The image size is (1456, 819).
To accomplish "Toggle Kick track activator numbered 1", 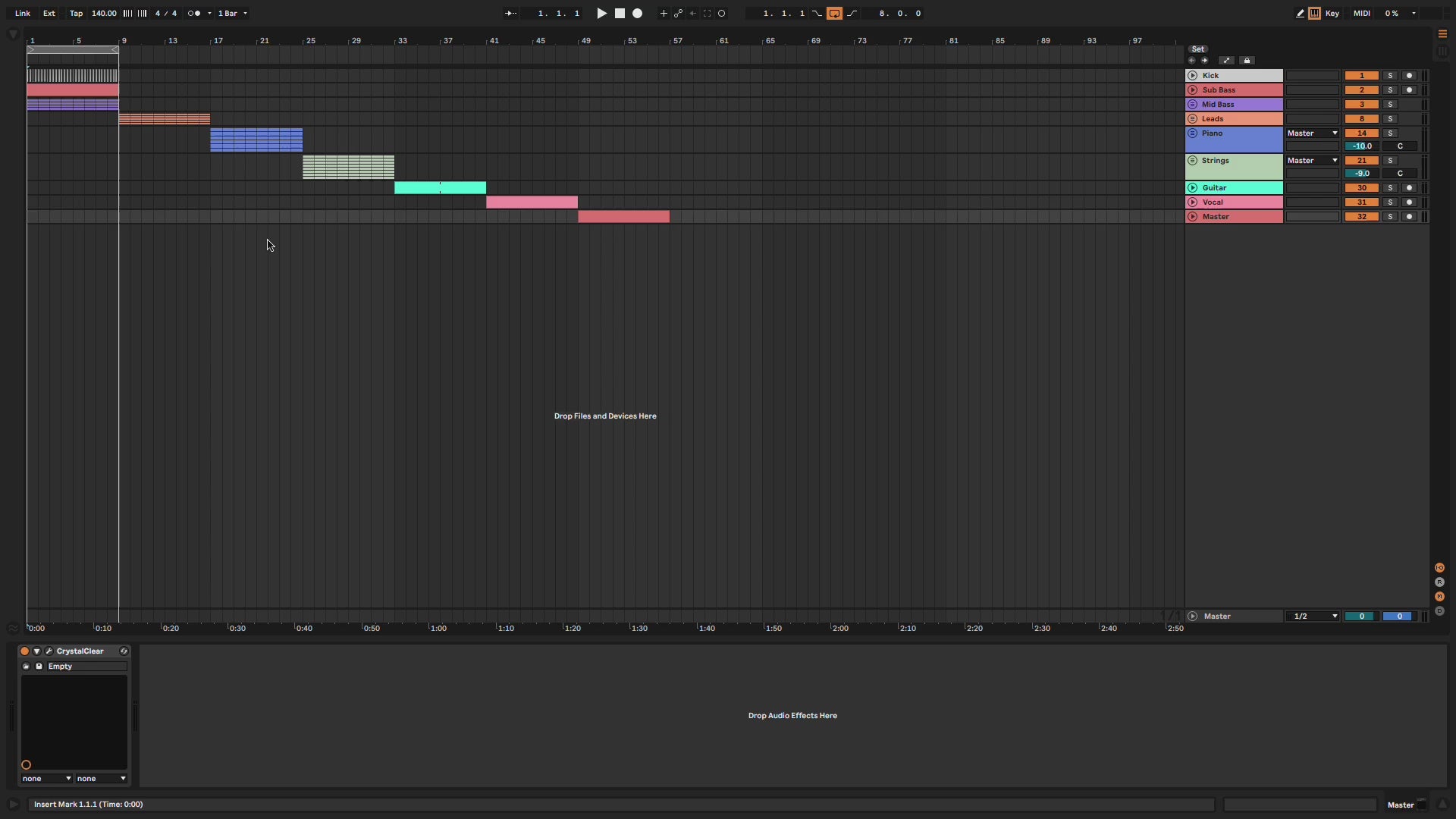I will (x=1361, y=76).
